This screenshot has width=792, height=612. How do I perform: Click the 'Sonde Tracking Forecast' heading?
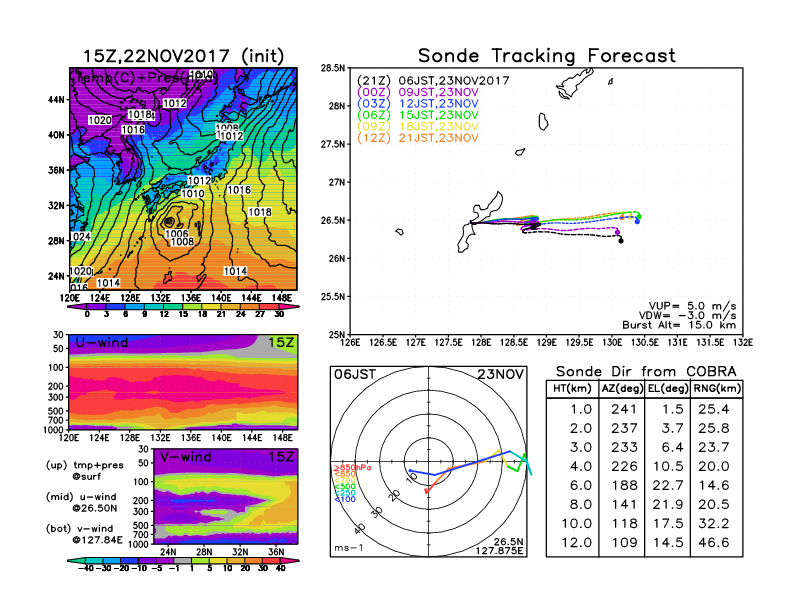click(x=547, y=56)
